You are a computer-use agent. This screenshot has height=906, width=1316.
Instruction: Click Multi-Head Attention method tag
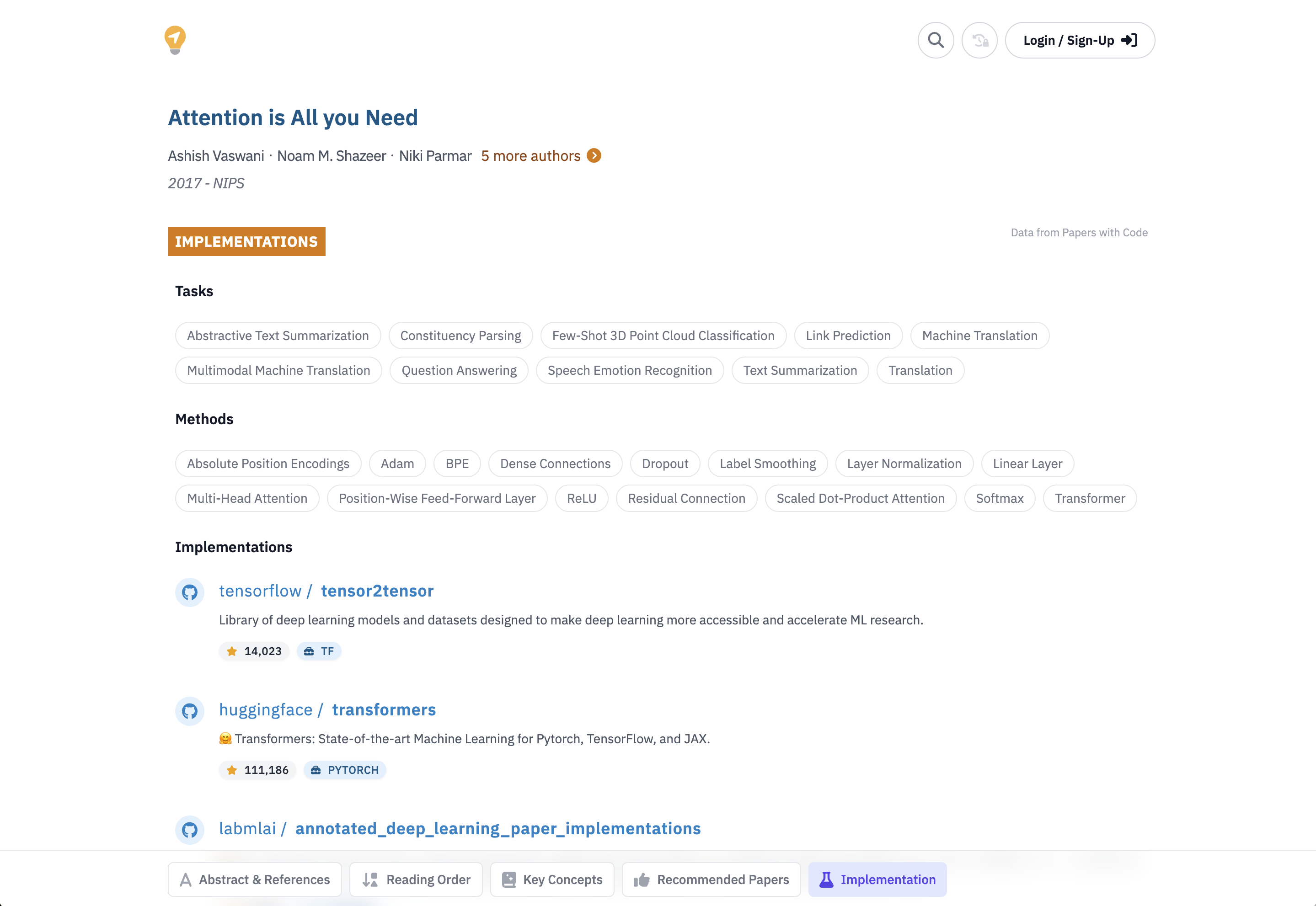[x=247, y=498]
